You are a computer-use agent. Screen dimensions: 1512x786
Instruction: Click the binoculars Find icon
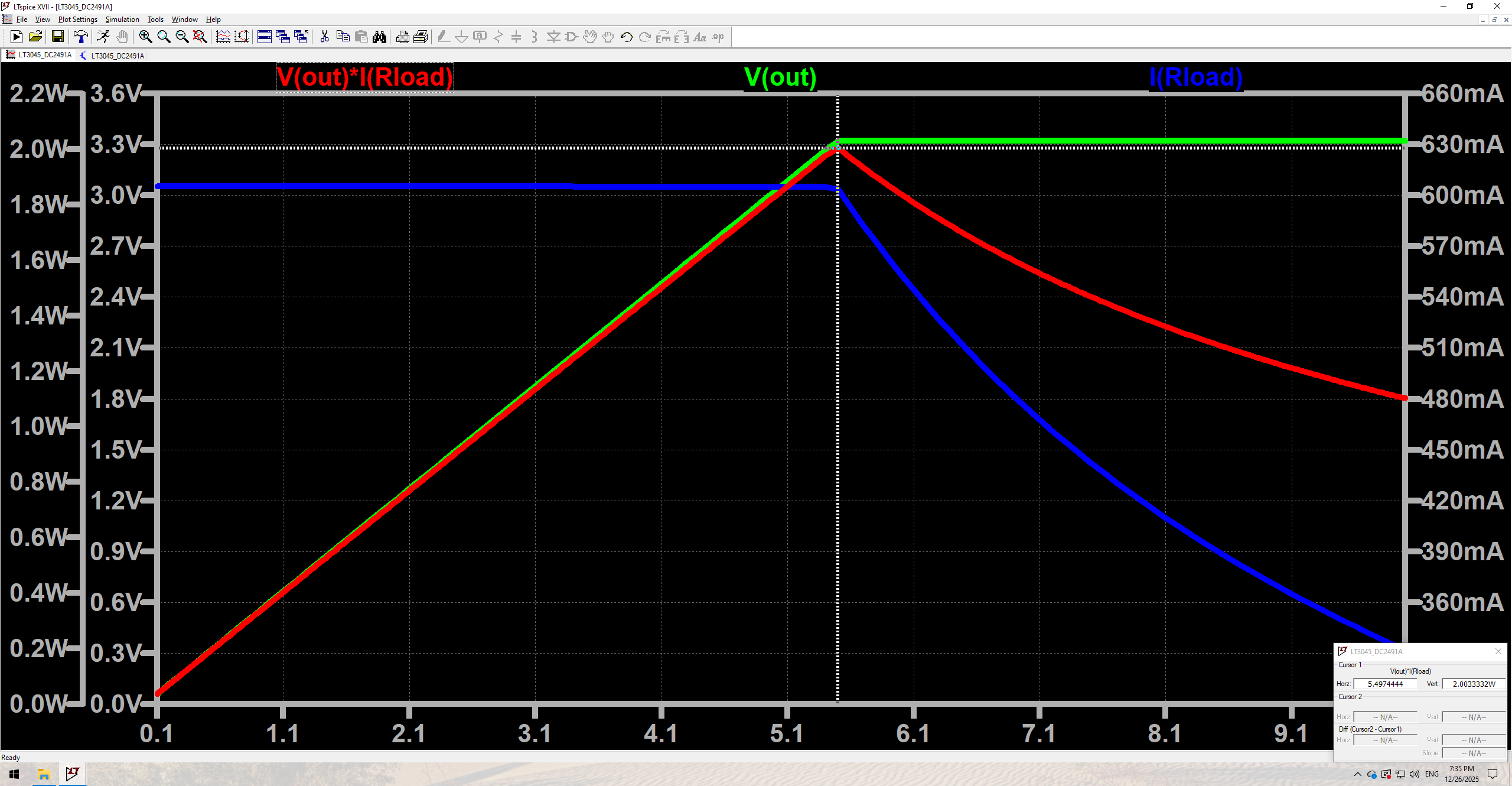tap(379, 37)
